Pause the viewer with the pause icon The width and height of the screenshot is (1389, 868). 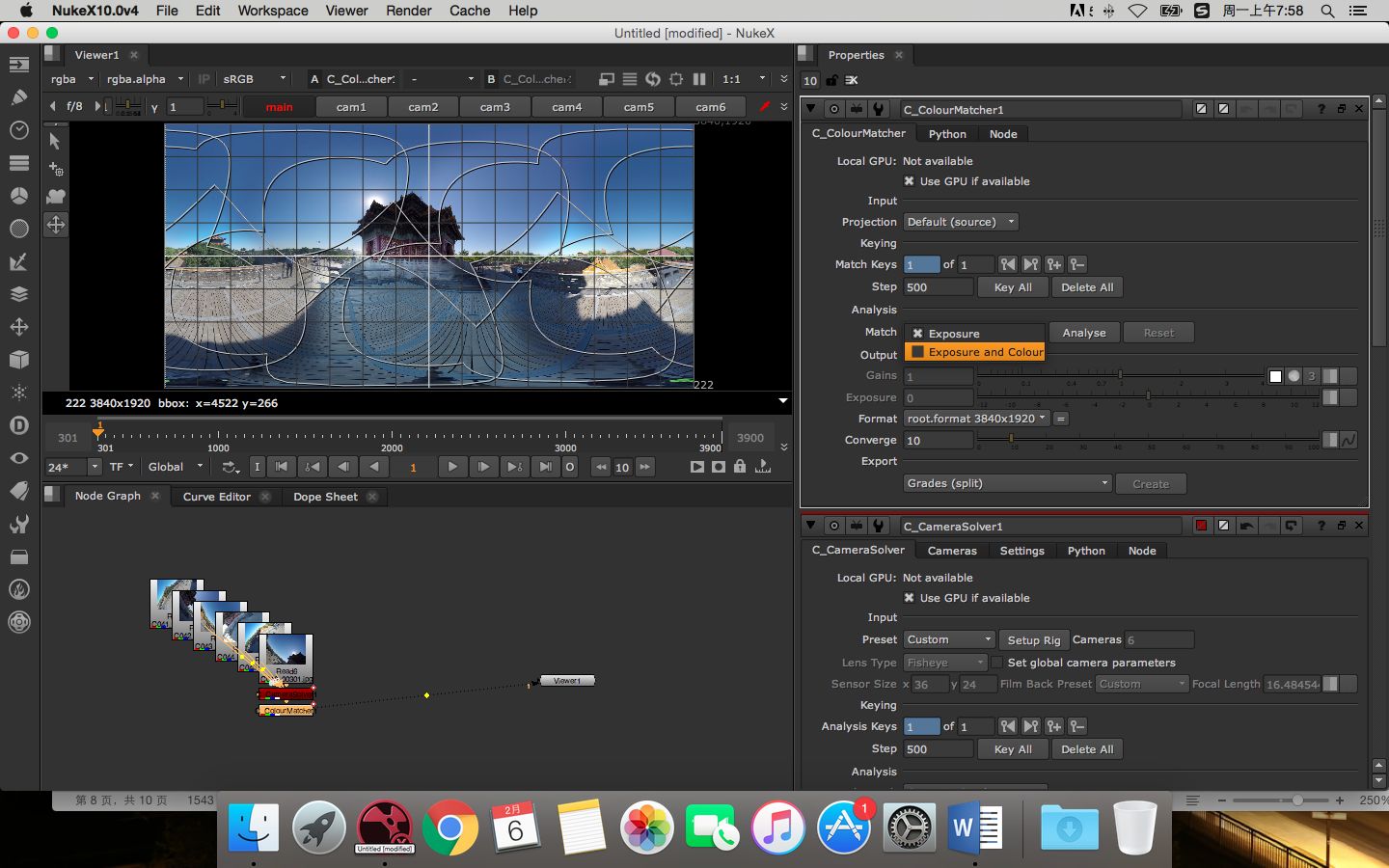pyautogui.click(x=699, y=79)
